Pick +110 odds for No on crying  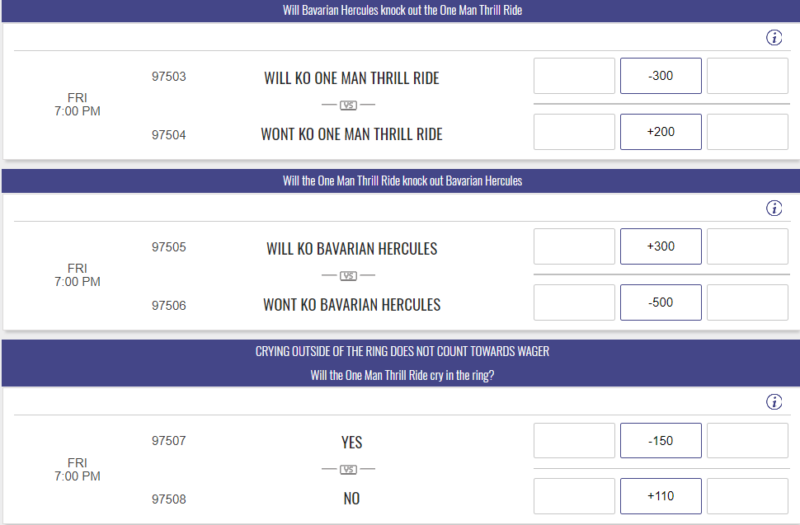coord(661,496)
